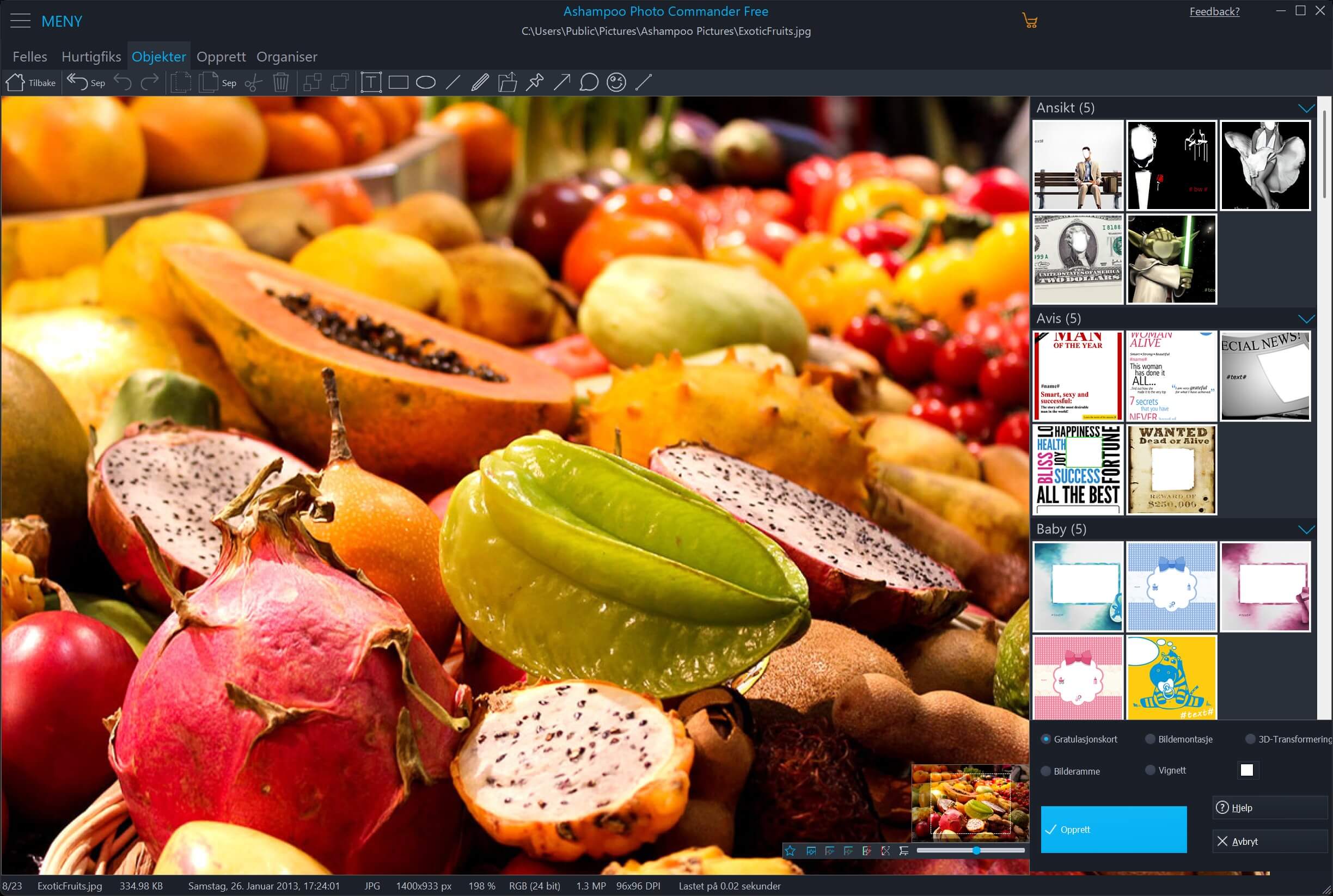Select the Pencil drawing tool
This screenshot has width=1333, height=896.
pyautogui.click(x=480, y=83)
